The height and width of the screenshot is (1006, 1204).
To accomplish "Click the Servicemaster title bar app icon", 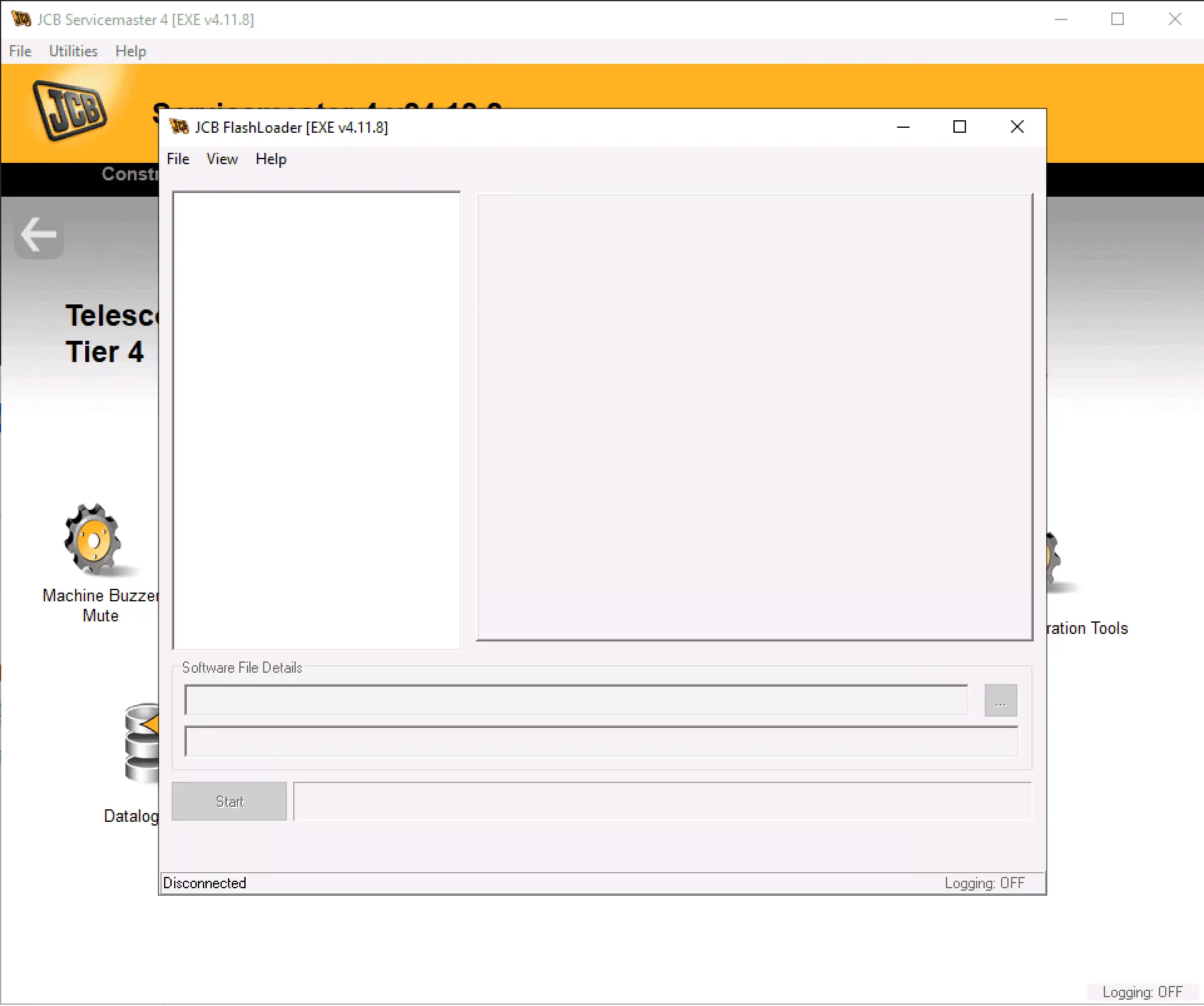I will point(21,19).
